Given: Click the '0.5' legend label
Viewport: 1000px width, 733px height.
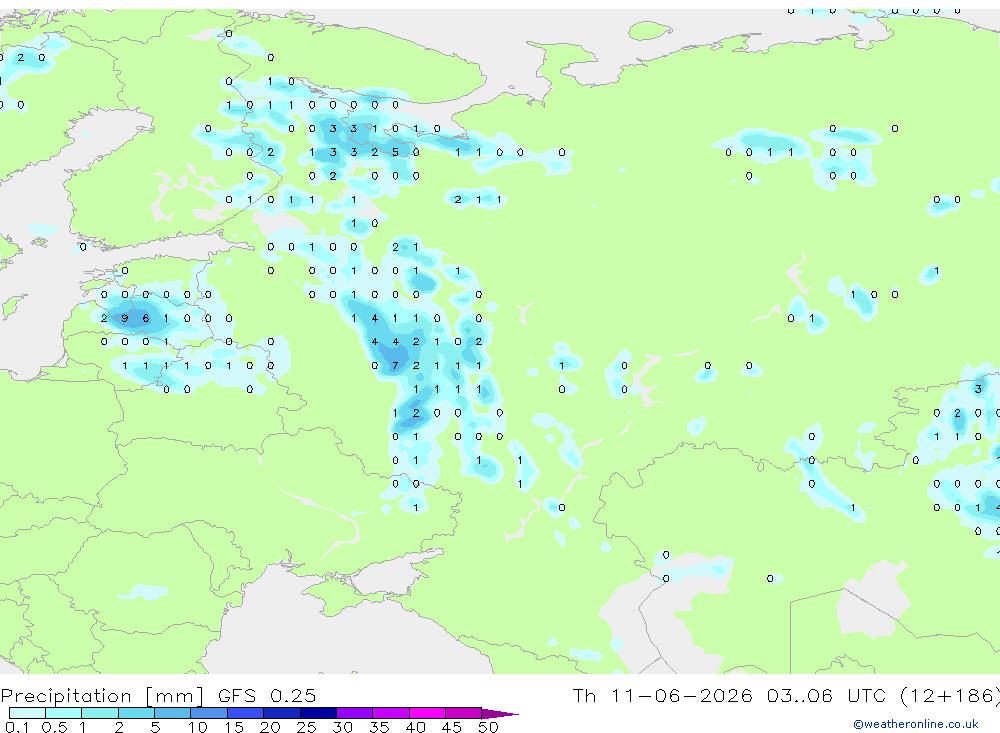Looking at the screenshot, I should (x=54, y=727).
